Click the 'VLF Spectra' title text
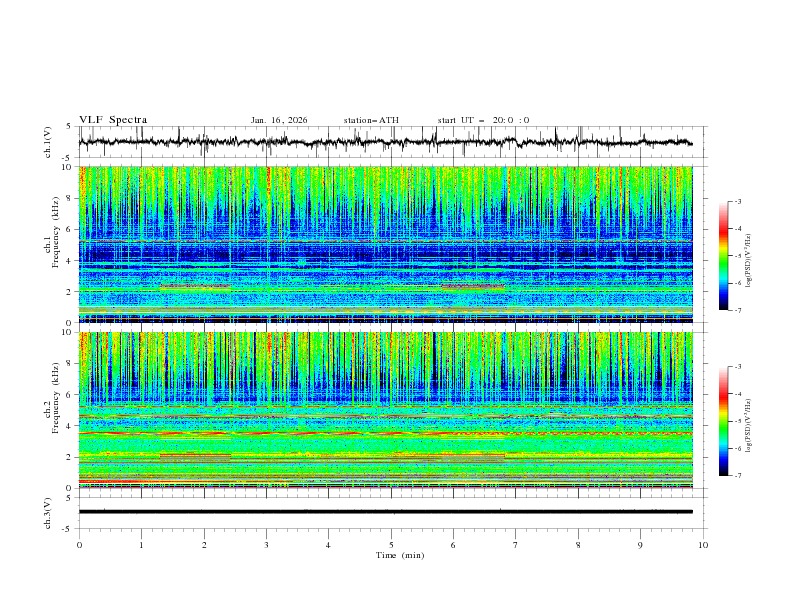The width and height of the screenshot is (792, 612). tap(113, 120)
